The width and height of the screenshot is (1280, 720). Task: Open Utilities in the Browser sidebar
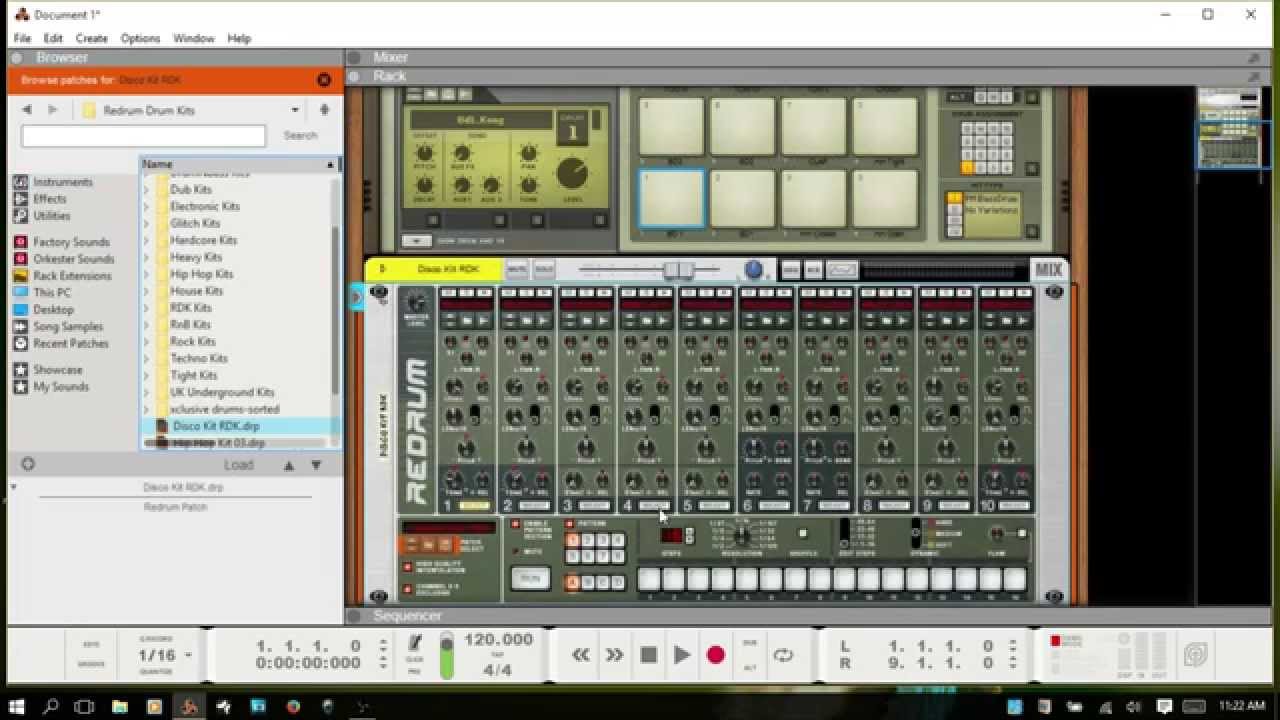coord(42,216)
